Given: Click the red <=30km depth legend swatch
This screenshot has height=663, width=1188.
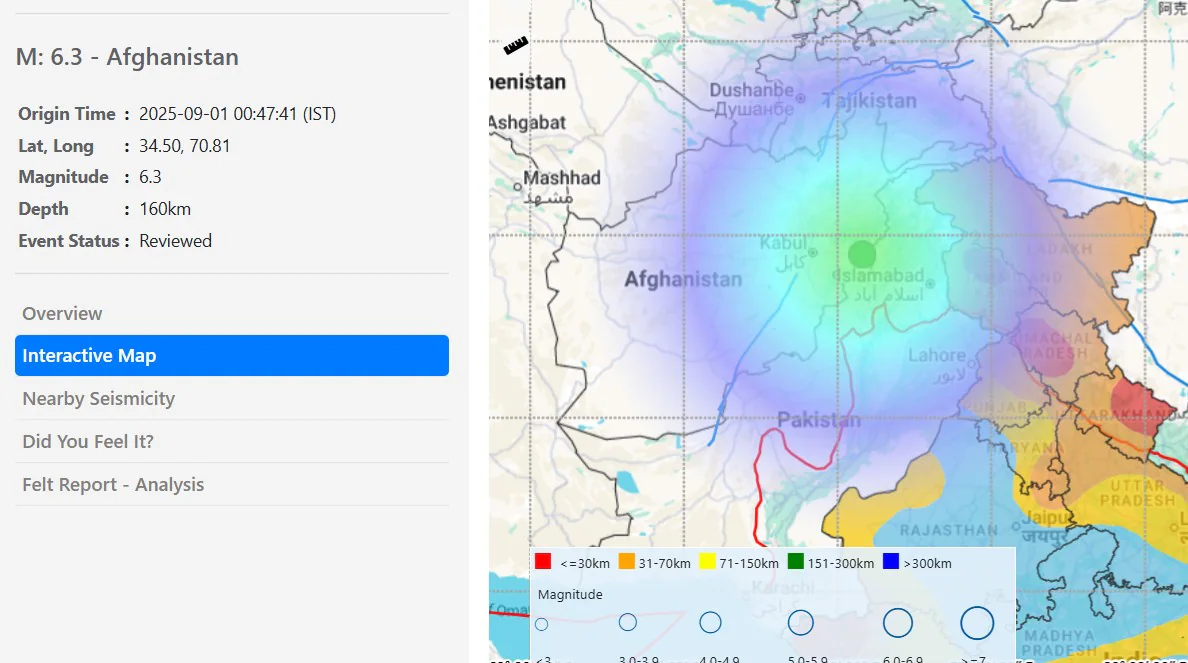Looking at the screenshot, I should coord(542,561).
